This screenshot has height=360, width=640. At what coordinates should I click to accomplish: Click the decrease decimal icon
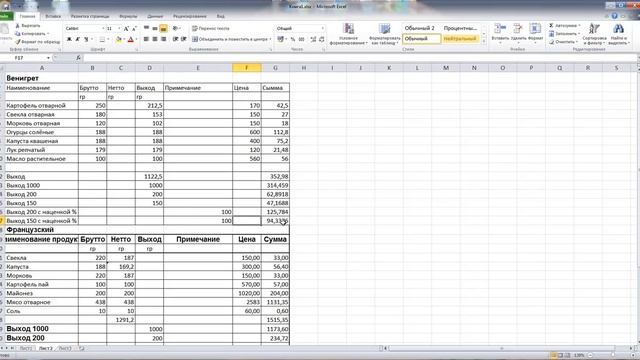tap(322, 39)
